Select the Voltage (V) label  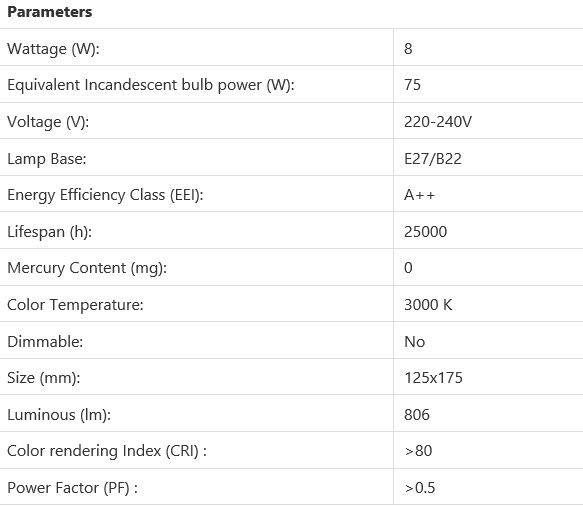[x=48, y=122]
